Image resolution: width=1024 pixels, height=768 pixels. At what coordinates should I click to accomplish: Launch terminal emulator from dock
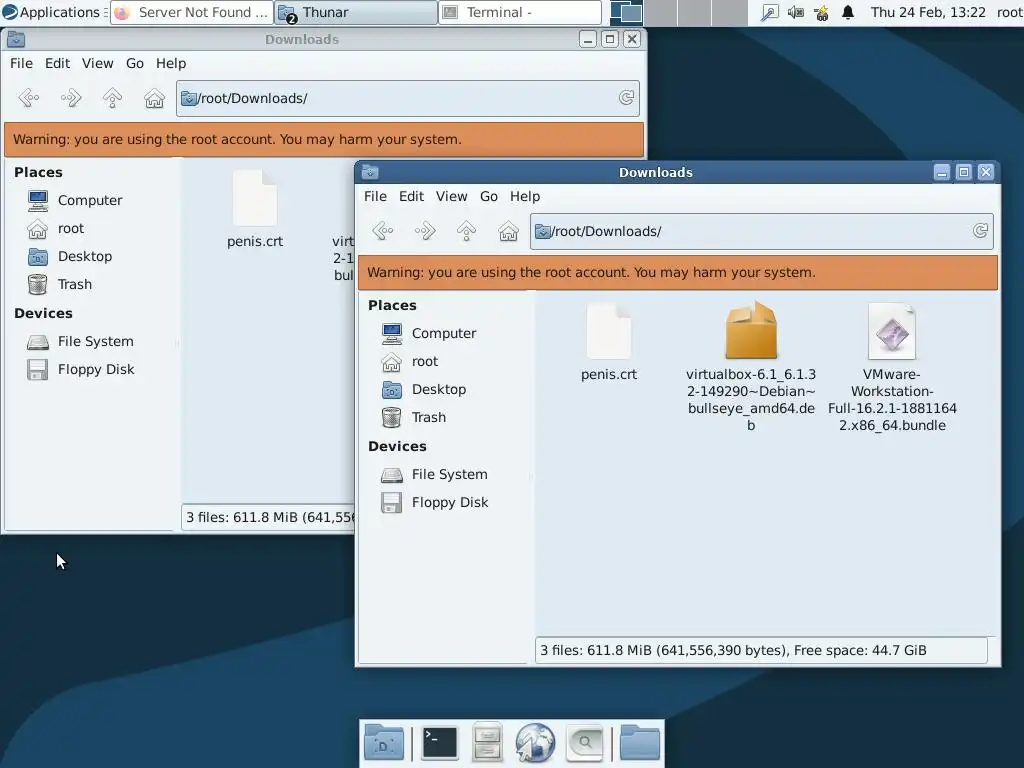tap(440, 743)
